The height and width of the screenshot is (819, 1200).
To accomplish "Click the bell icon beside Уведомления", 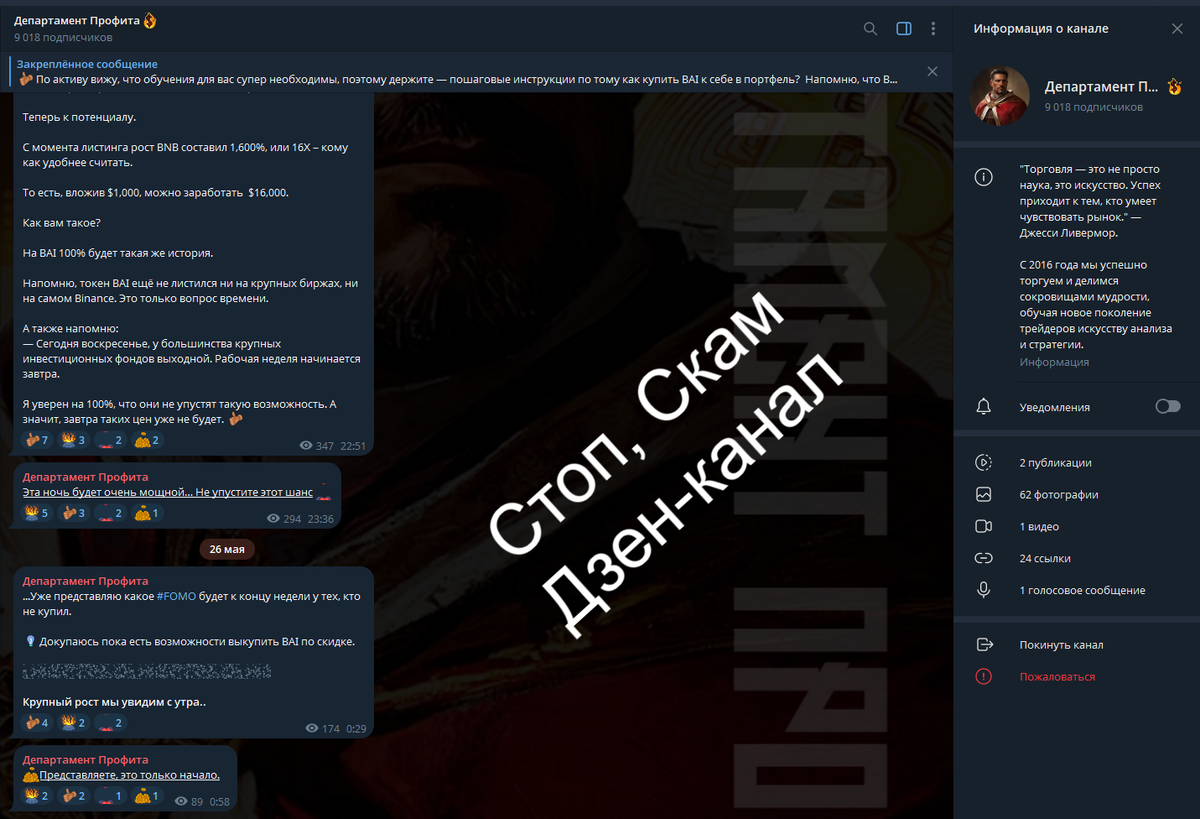I will (x=984, y=406).
